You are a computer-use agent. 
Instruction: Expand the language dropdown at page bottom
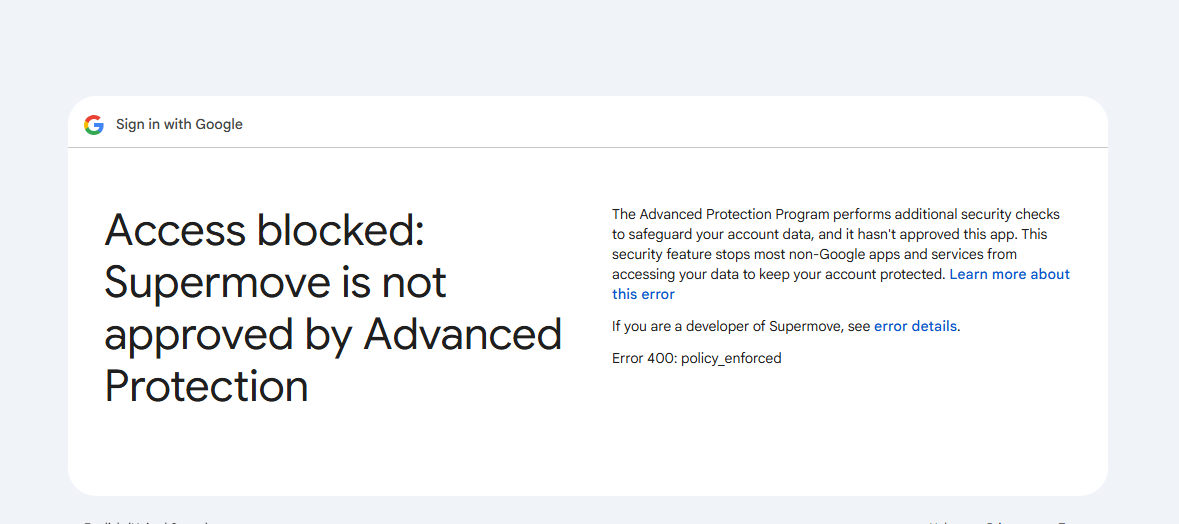(x=145, y=521)
